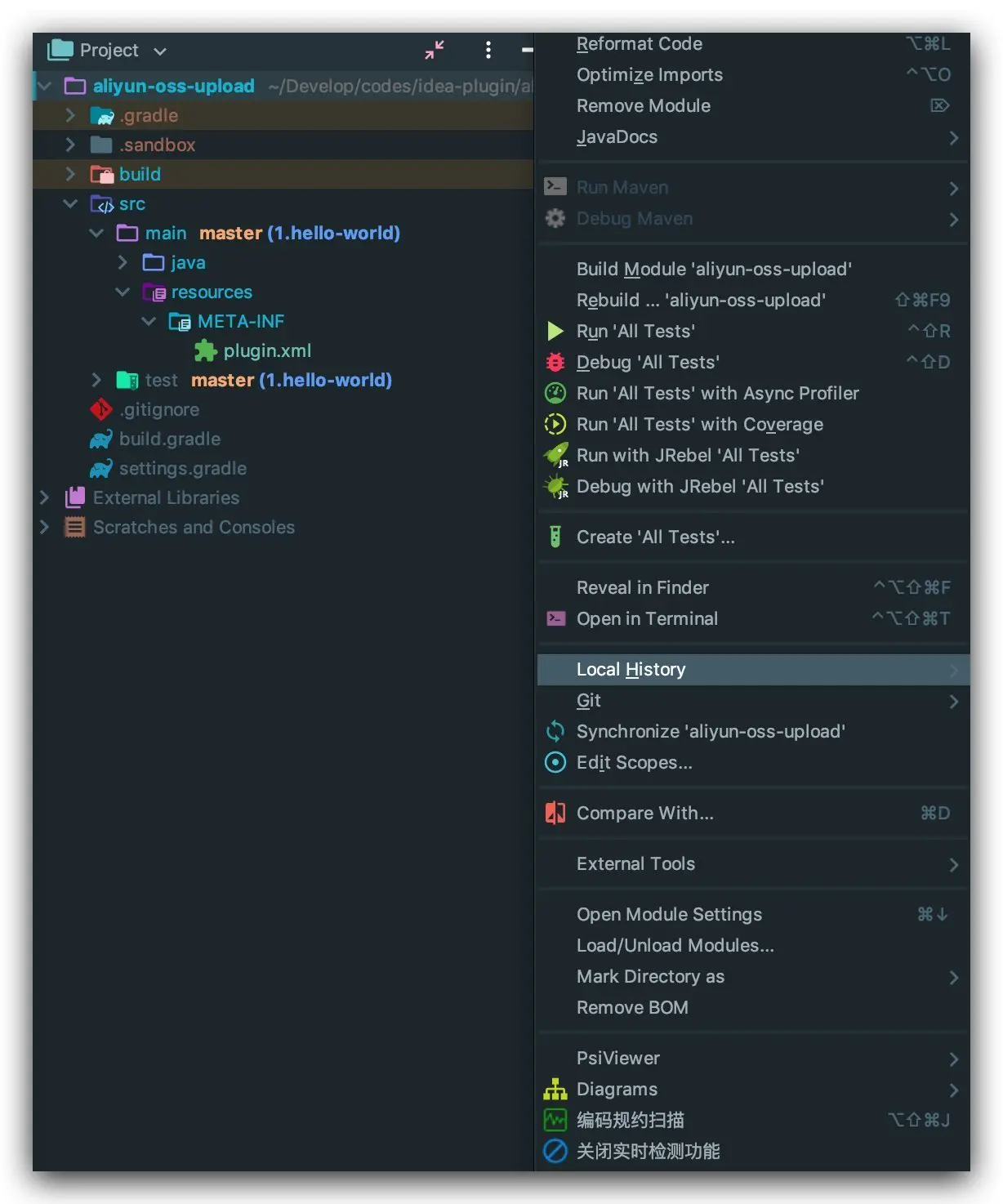
Task: Click the Diagrams icon in context menu
Action: [x=555, y=1089]
